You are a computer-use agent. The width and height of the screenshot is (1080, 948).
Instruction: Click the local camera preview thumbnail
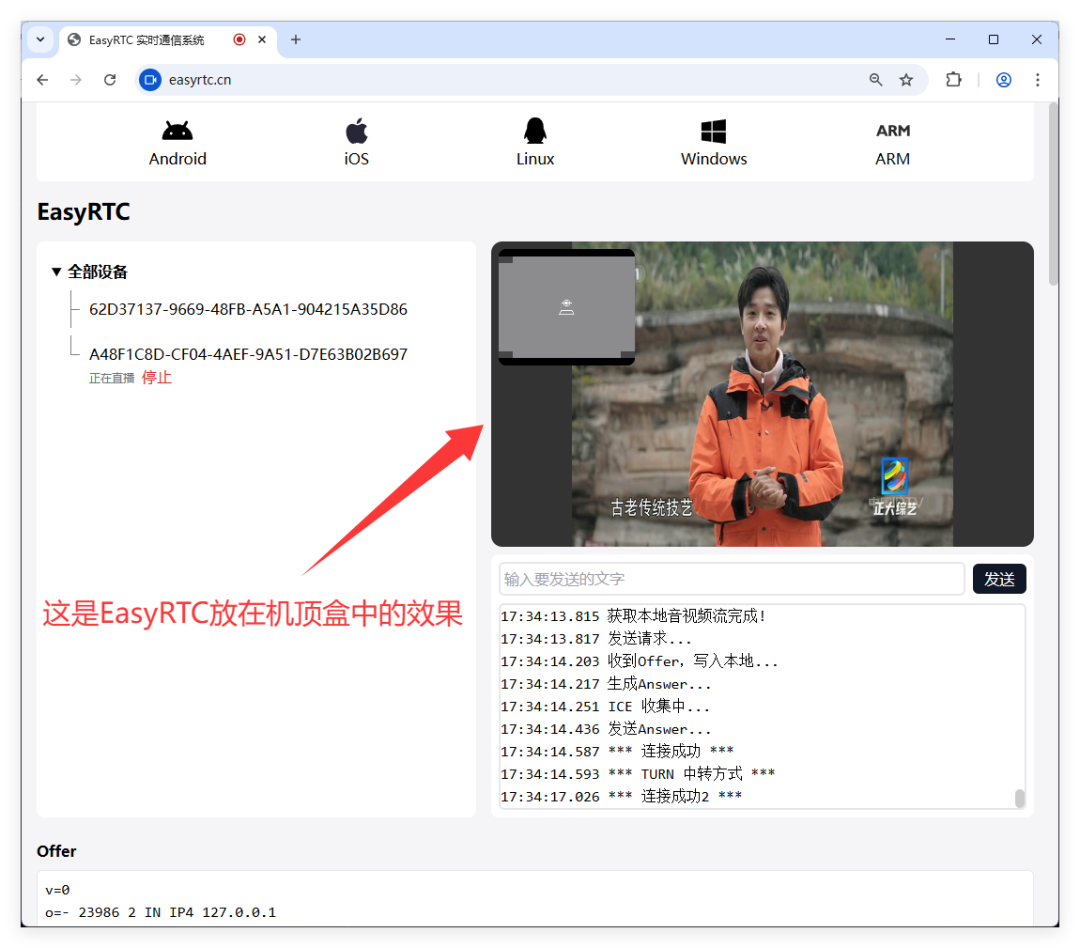[566, 307]
